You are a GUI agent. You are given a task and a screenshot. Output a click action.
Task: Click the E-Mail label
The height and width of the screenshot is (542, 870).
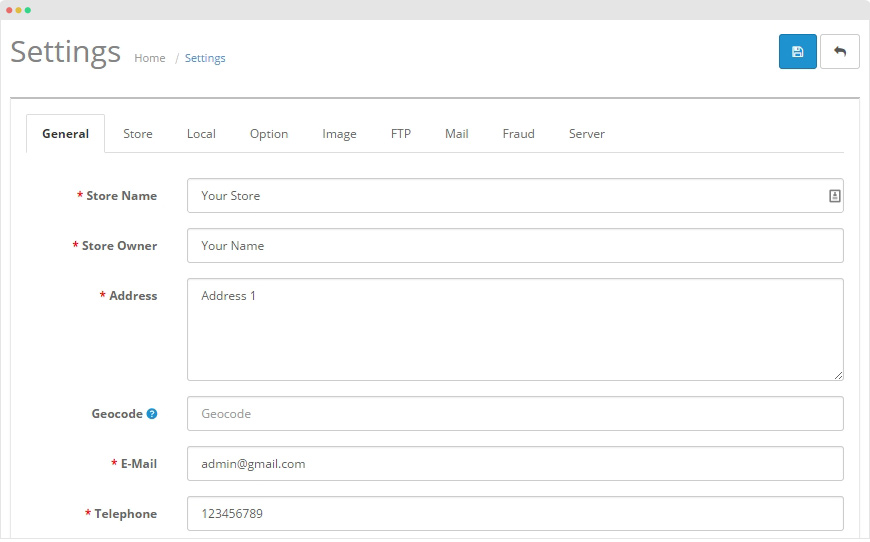tap(139, 464)
